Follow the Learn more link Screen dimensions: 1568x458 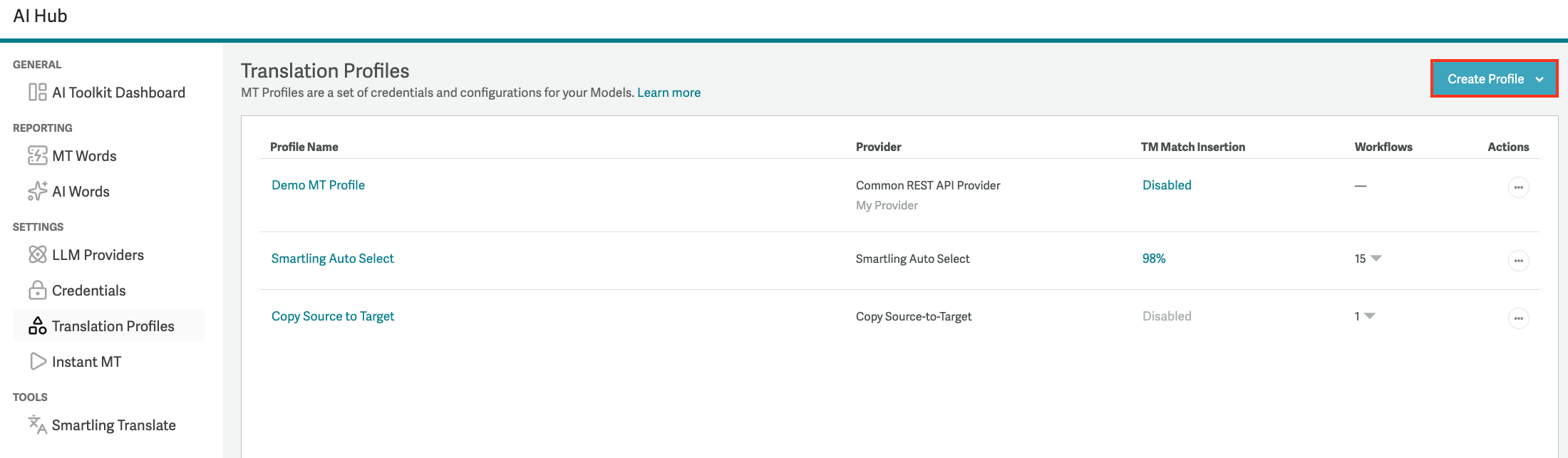pos(669,93)
